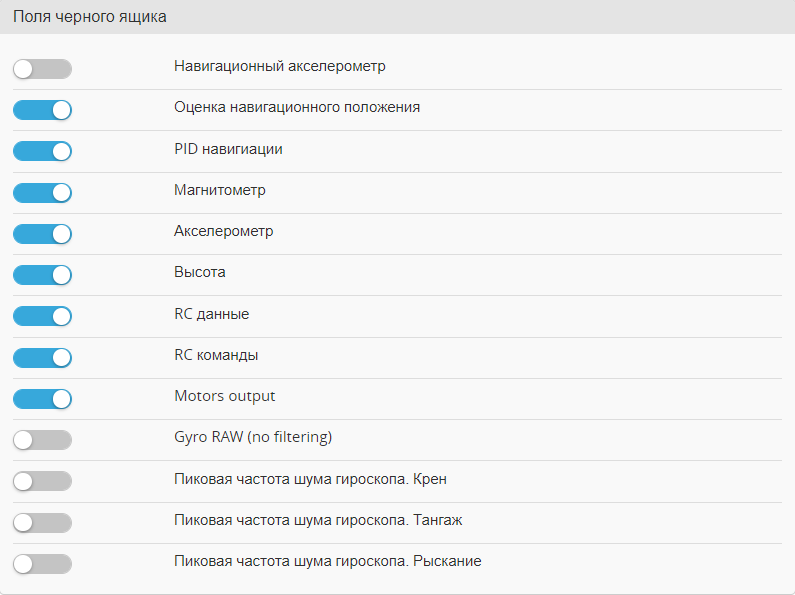This screenshot has height=595, width=795.
Task: Click the Поля черного ящика header
Action: tap(90, 17)
